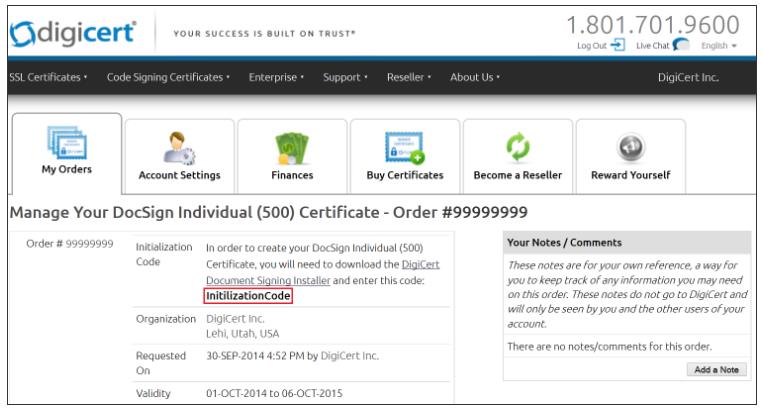Click the Requested On field label
The width and height of the screenshot is (762, 410).
pyautogui.click(x=161, y=363)
